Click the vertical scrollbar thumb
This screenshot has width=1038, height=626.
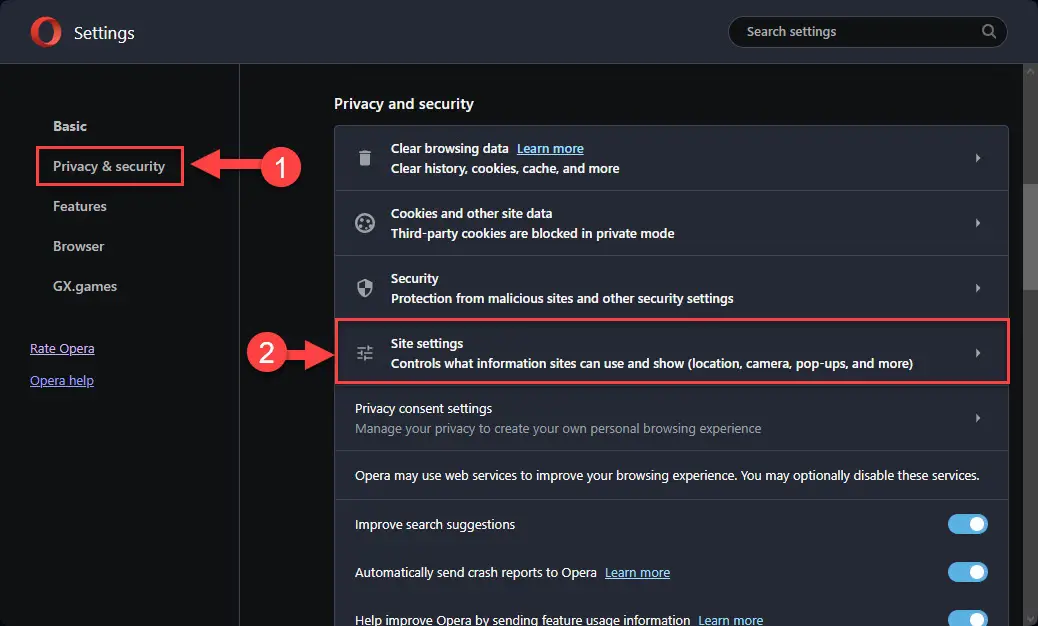point(1030,236)
